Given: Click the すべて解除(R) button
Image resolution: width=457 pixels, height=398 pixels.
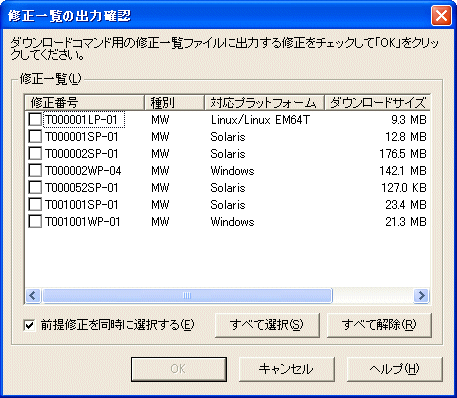Looking at the screenshot, I should tap(379, 325).
